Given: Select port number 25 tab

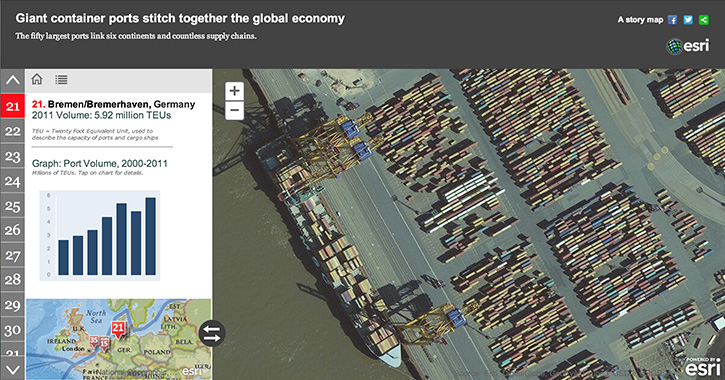Looking at the screenshot, I should 12,206.
